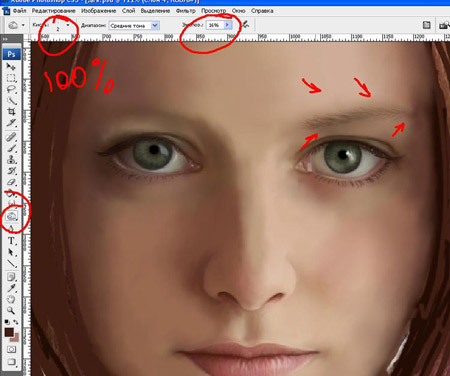Screen dimensions: 450x376
Task: Select the Rectangular Marquee tool
Action: tap(11, 78)
